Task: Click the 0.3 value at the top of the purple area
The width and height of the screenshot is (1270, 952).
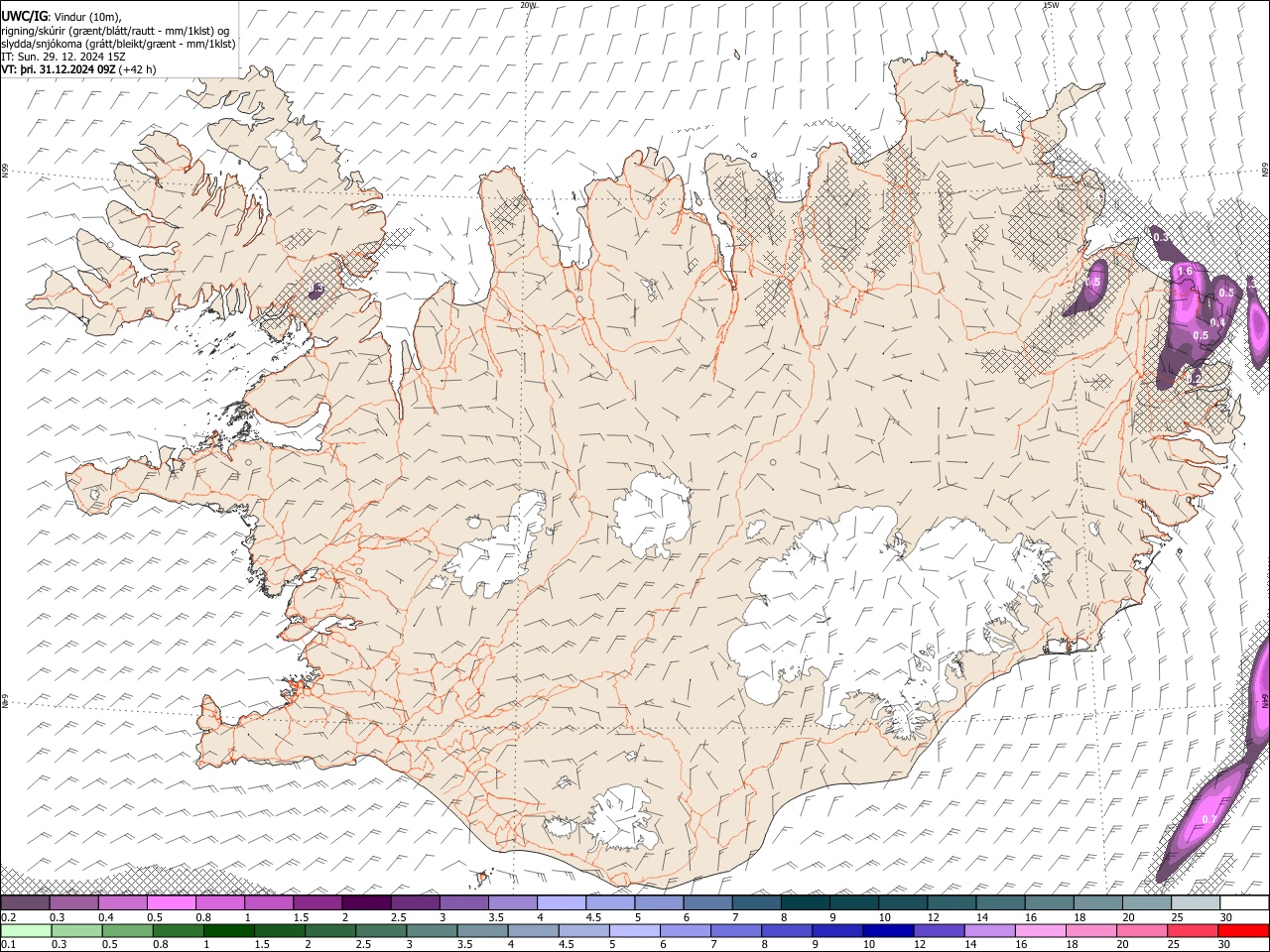Action: click(x=1161, y=238)
